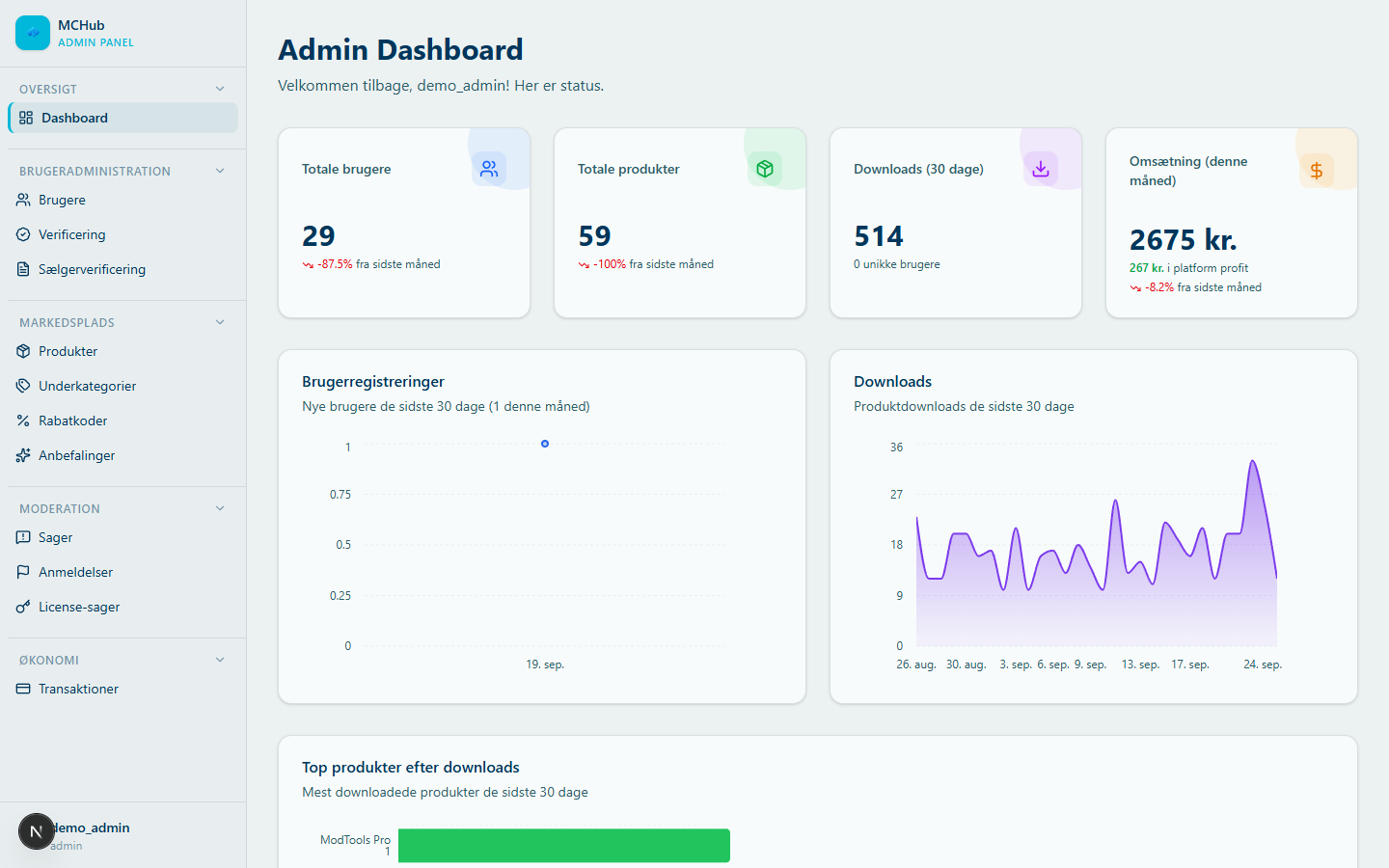Screen dimensions: 1389x868
Task: Click the Dashboard grid icon in sidebar
Action: click(x=26, y=118)
